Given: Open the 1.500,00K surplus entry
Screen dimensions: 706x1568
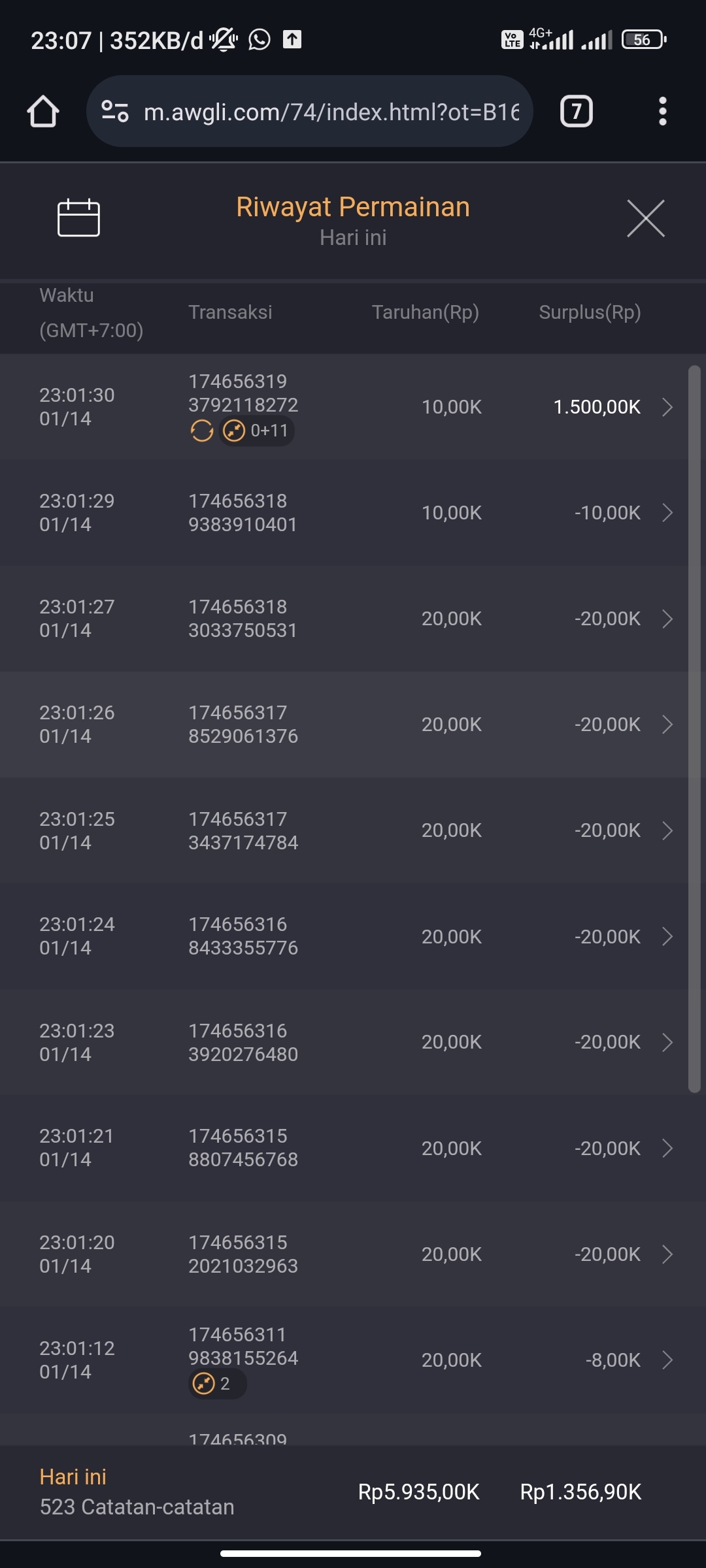Looking at the screenshot, I should coord(596,407).
